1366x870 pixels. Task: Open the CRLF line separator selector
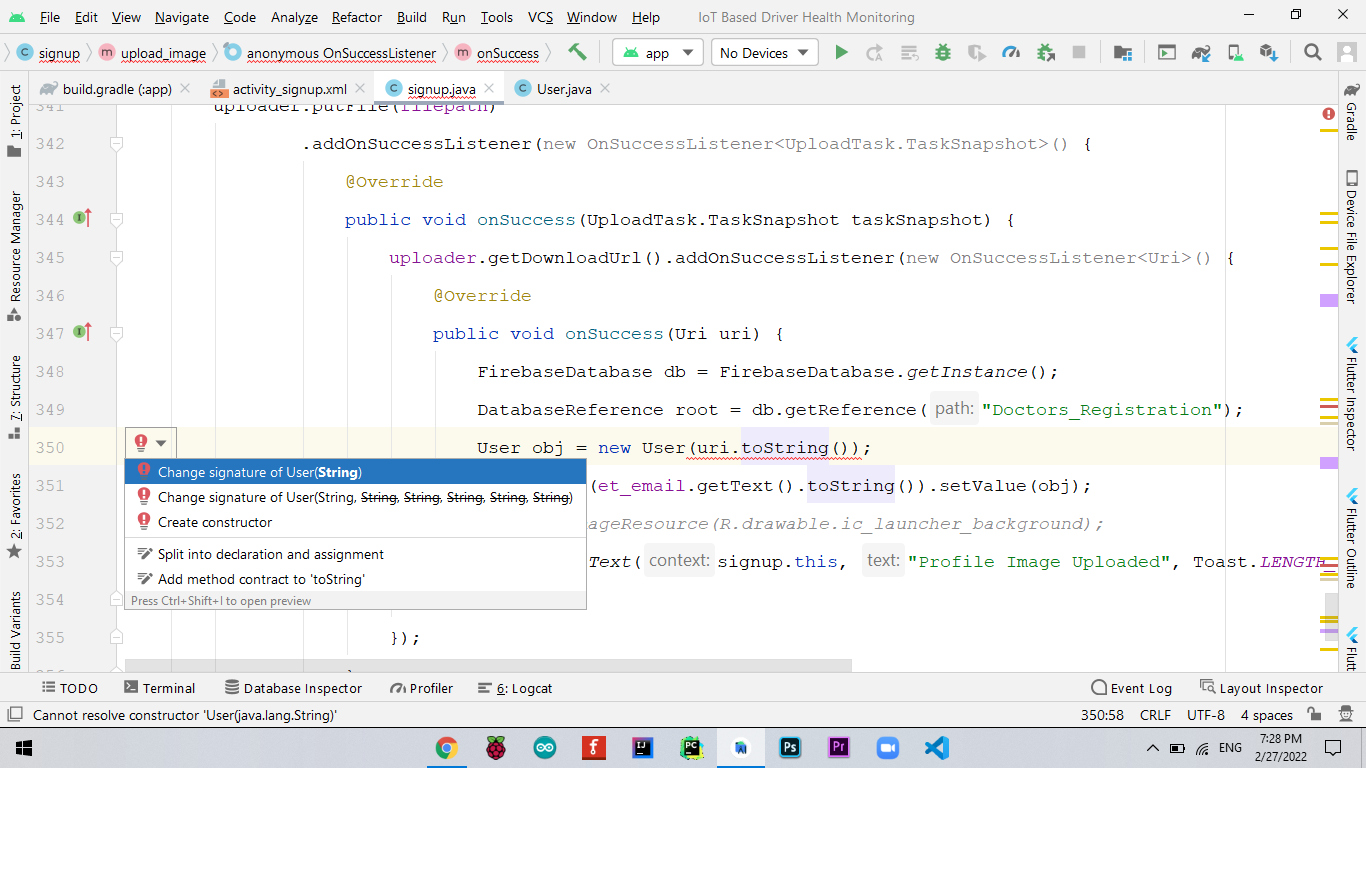click(x=1155, y=715)
